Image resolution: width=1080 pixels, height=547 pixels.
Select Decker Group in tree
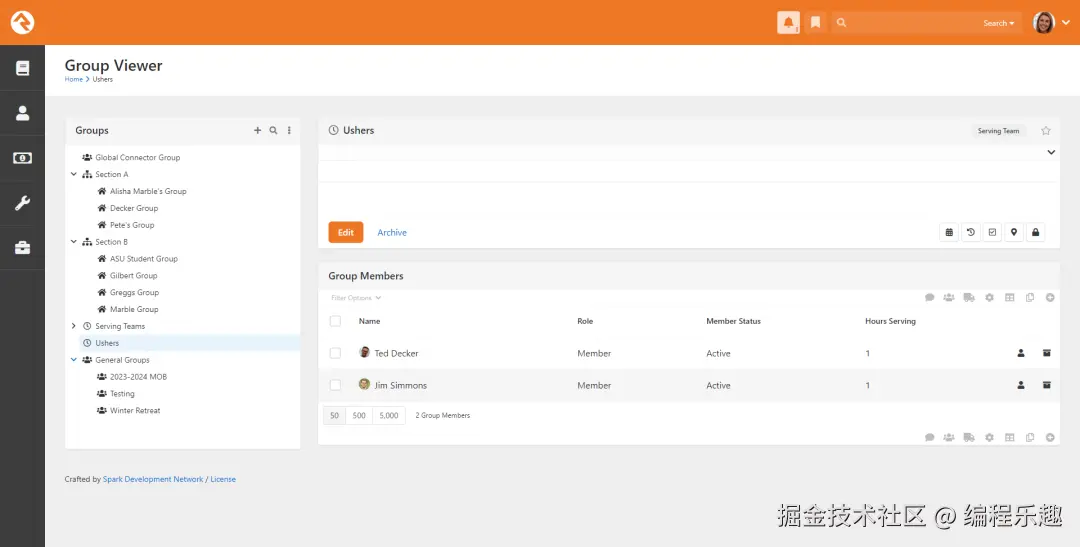coord(134,208)
